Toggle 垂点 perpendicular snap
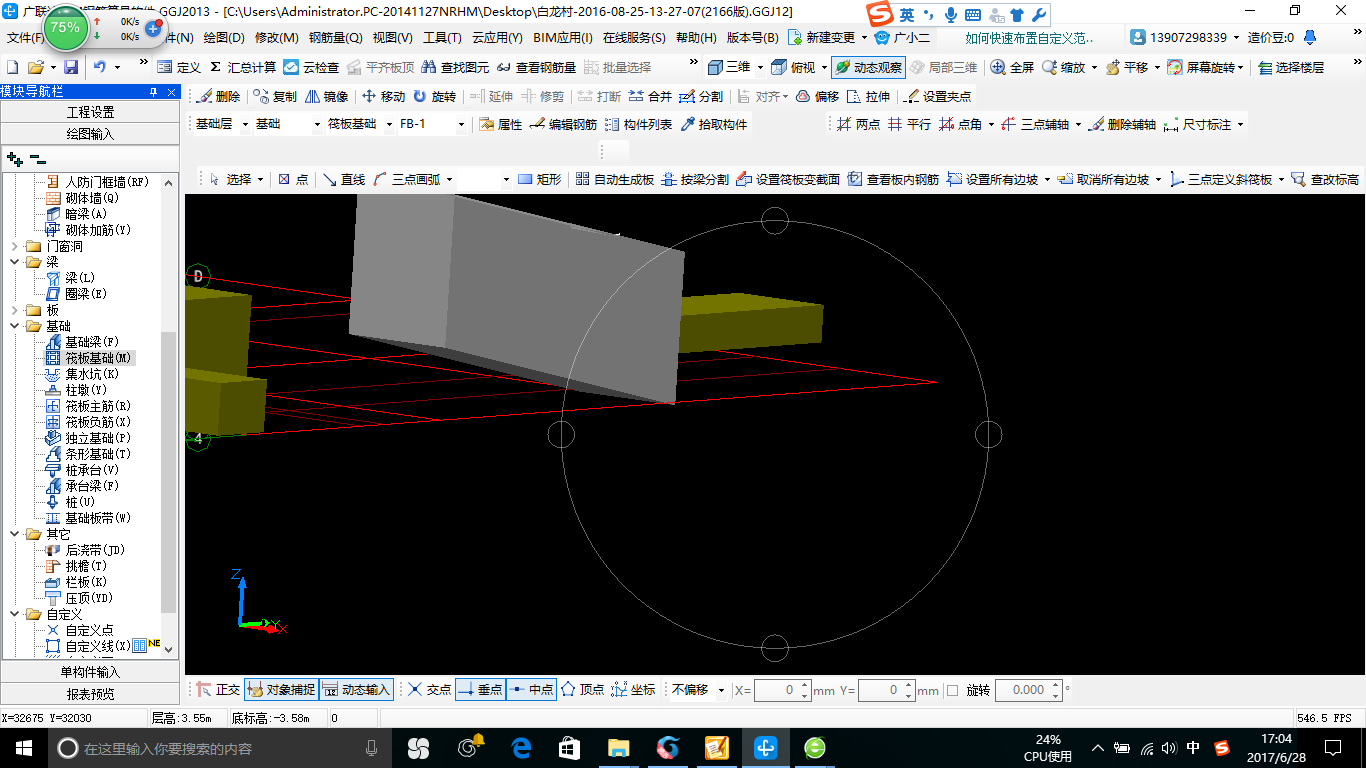The width and height of the screenshot is (1366, 768). pos(480,690)
